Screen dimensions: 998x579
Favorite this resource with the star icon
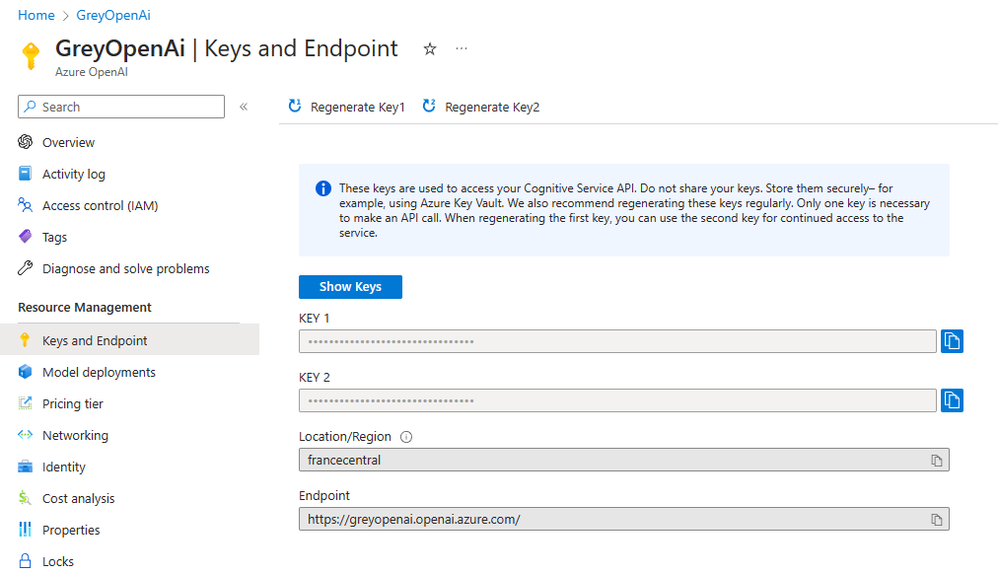[x=430, y=49]
